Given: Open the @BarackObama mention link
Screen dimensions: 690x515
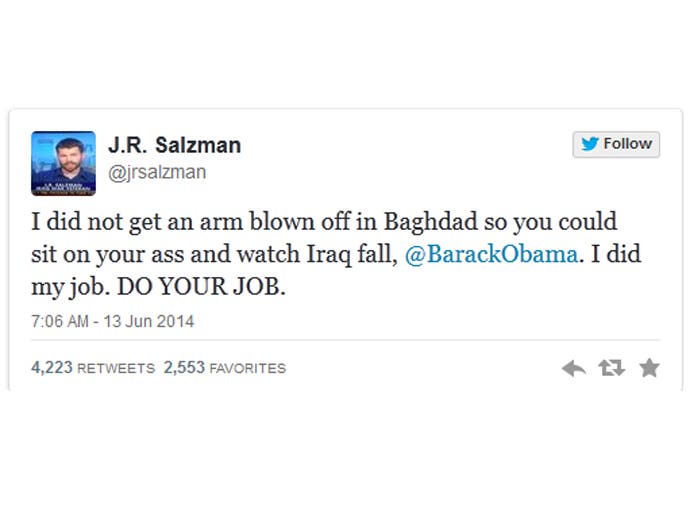Looking at the screenshot, I should [x=491, y=254].
